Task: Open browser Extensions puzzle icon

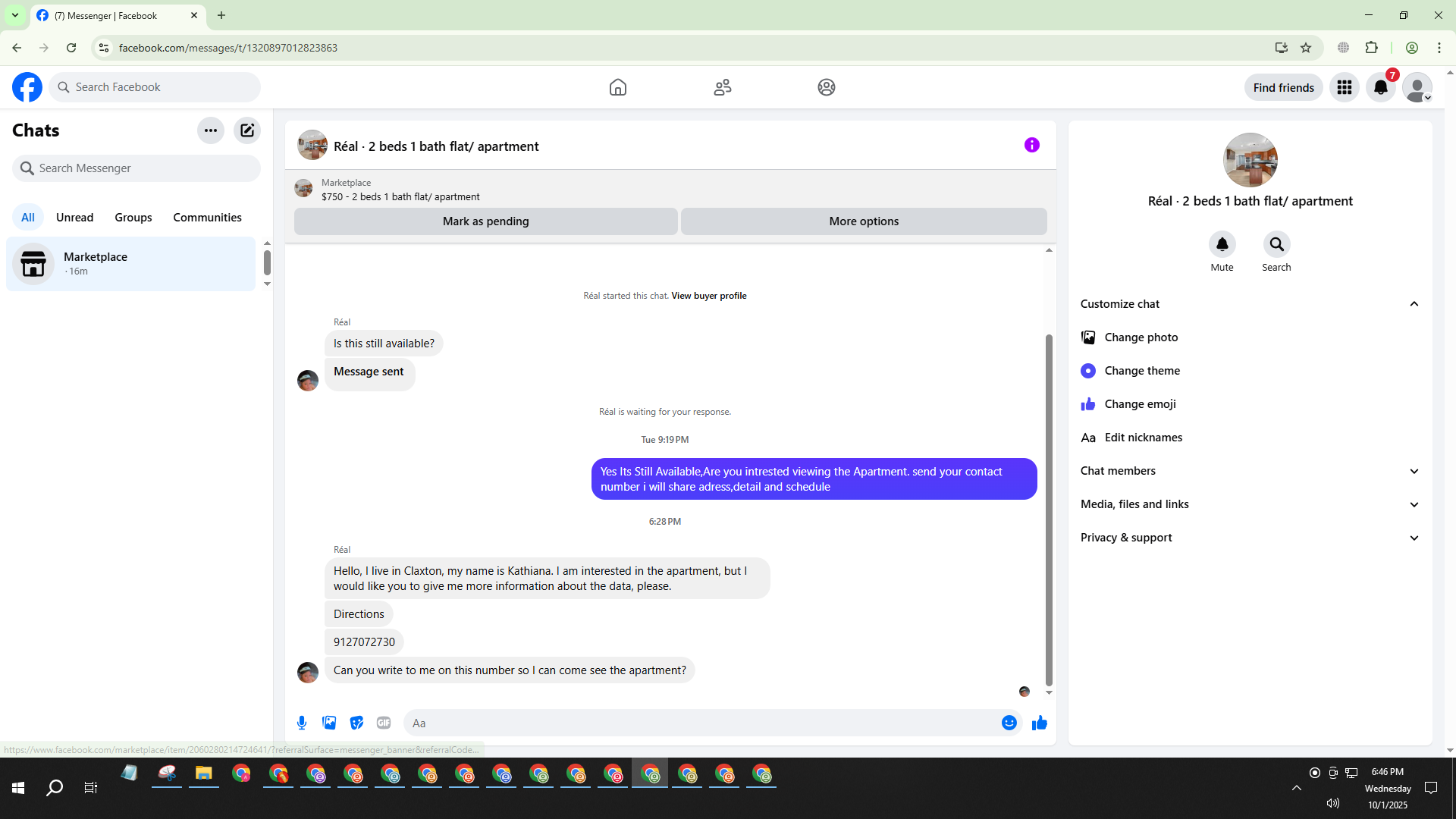Action: tap(1371, 48)
